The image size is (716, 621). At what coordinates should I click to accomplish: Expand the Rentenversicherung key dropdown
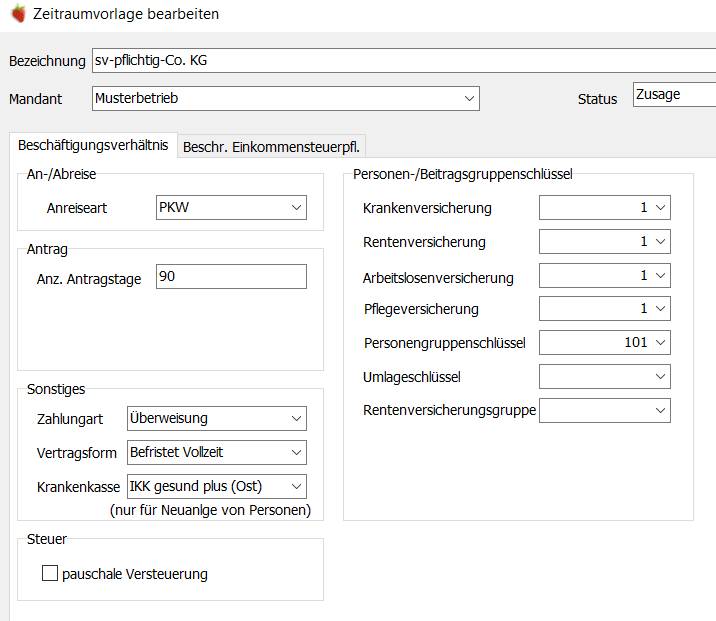pyautogui.click(x=605, y=241)
